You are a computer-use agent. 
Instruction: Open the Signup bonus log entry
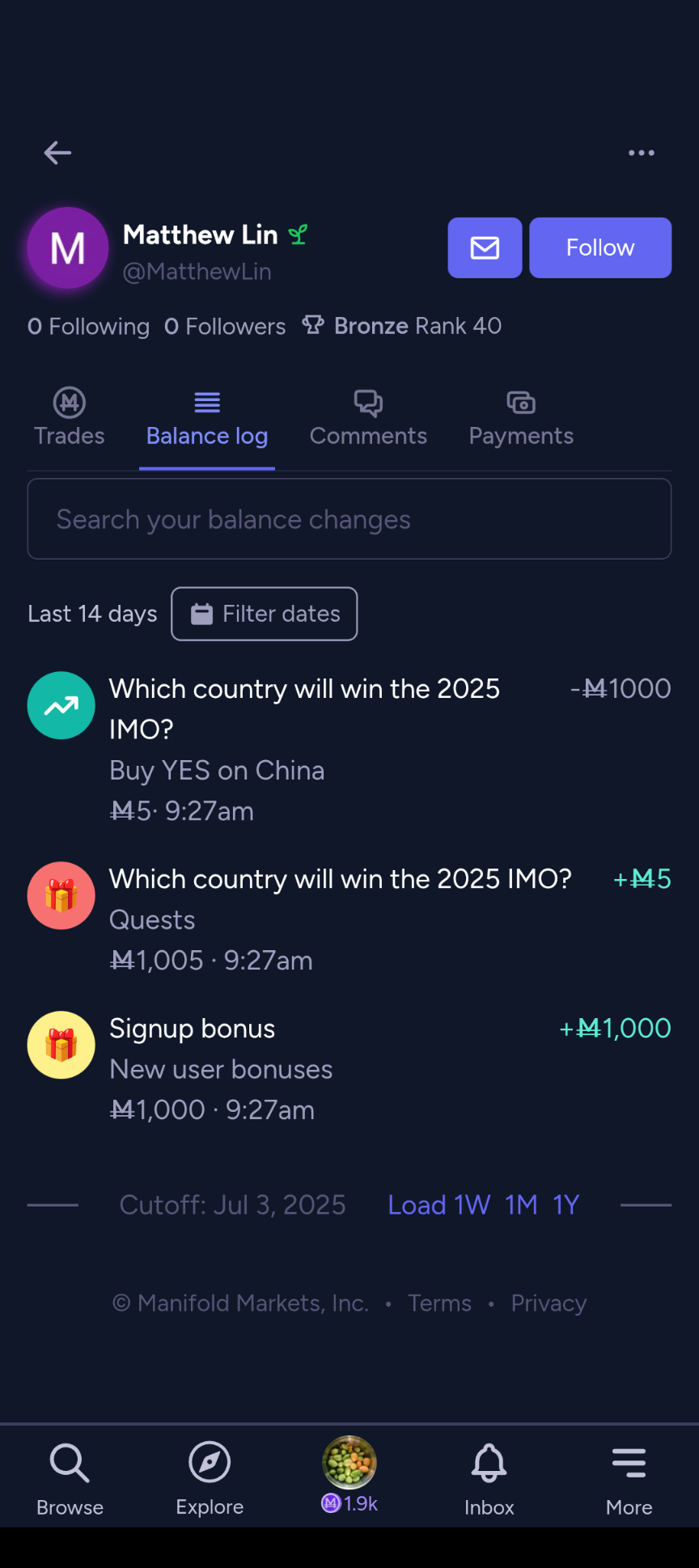pos(349,1068)
